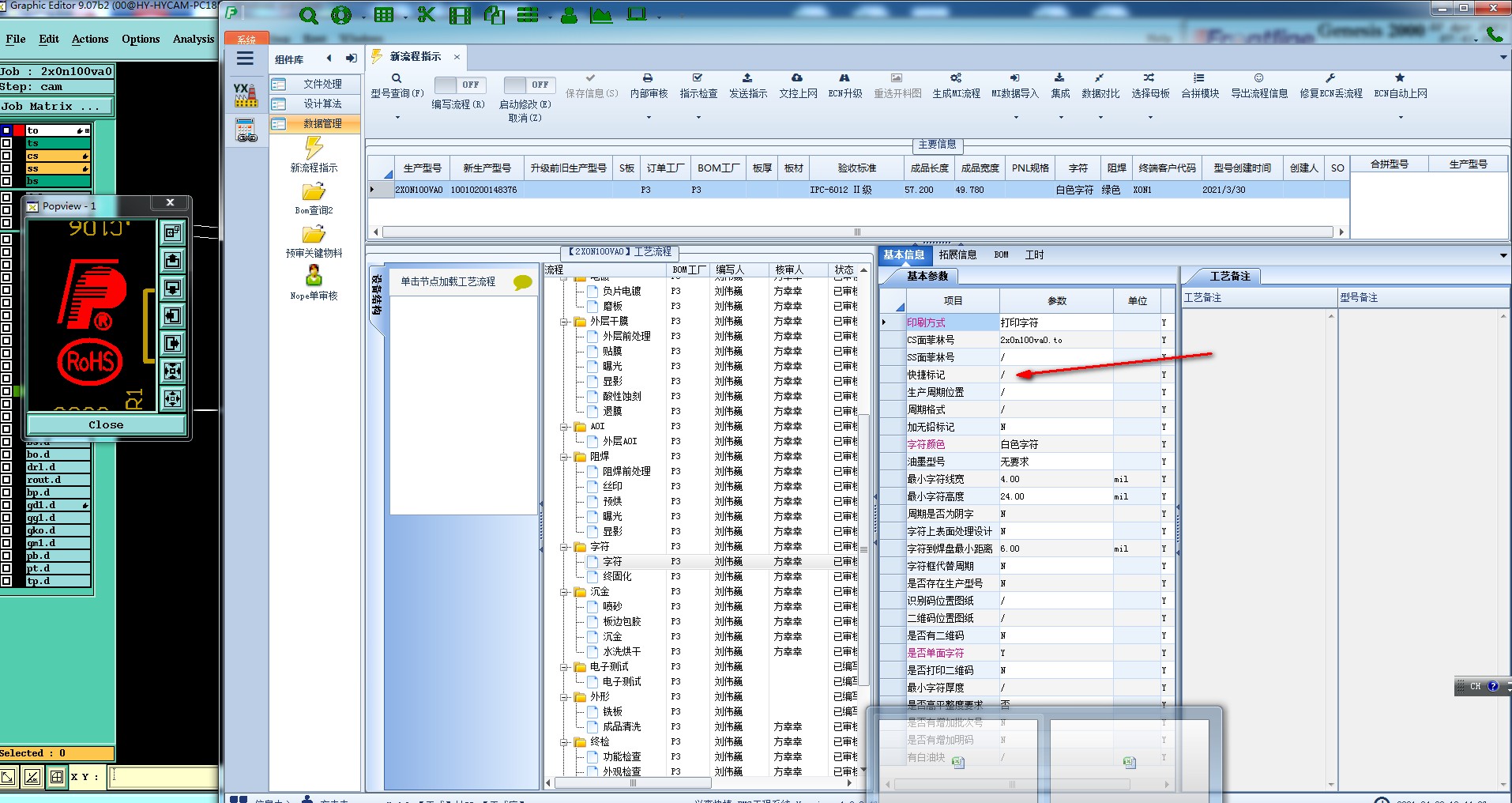This screenshot has width=1512, height=803.
Task: Collapse the 沉金 tree node
Action: tap(565, 592)
